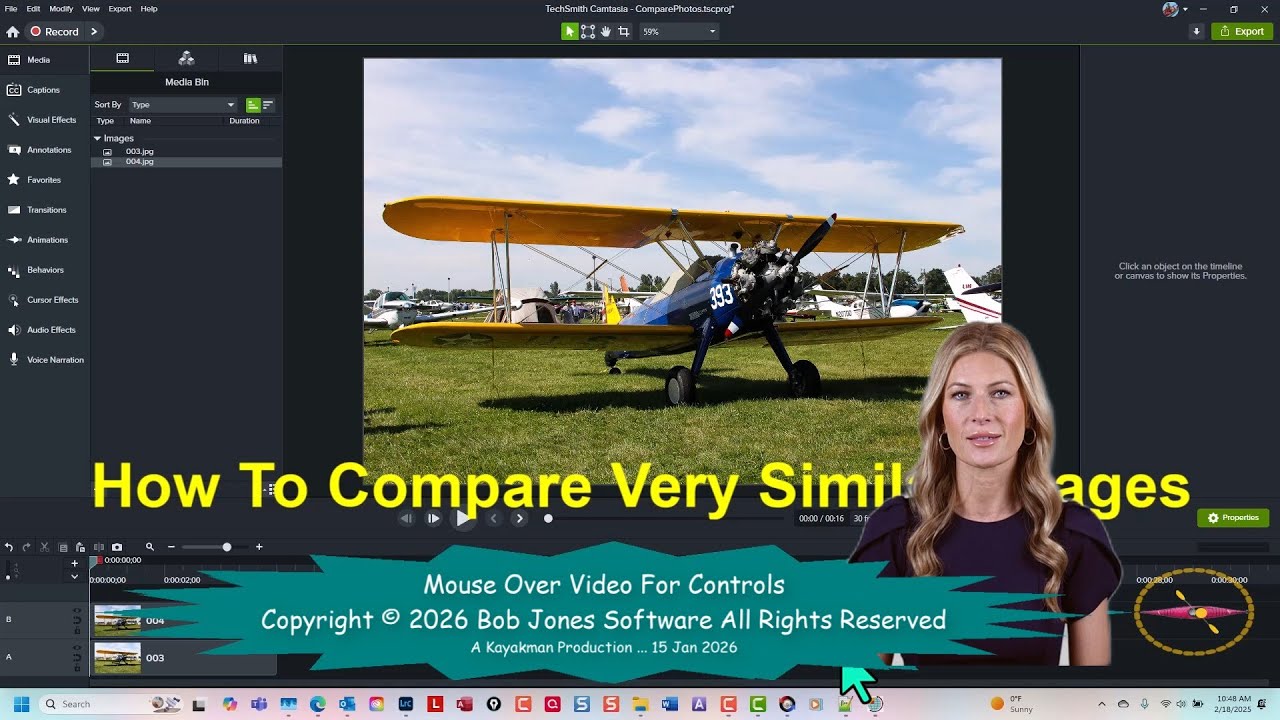Start a new recording with Record
The height and width of the screenshot is (720, 1280).
click(54, 32)
